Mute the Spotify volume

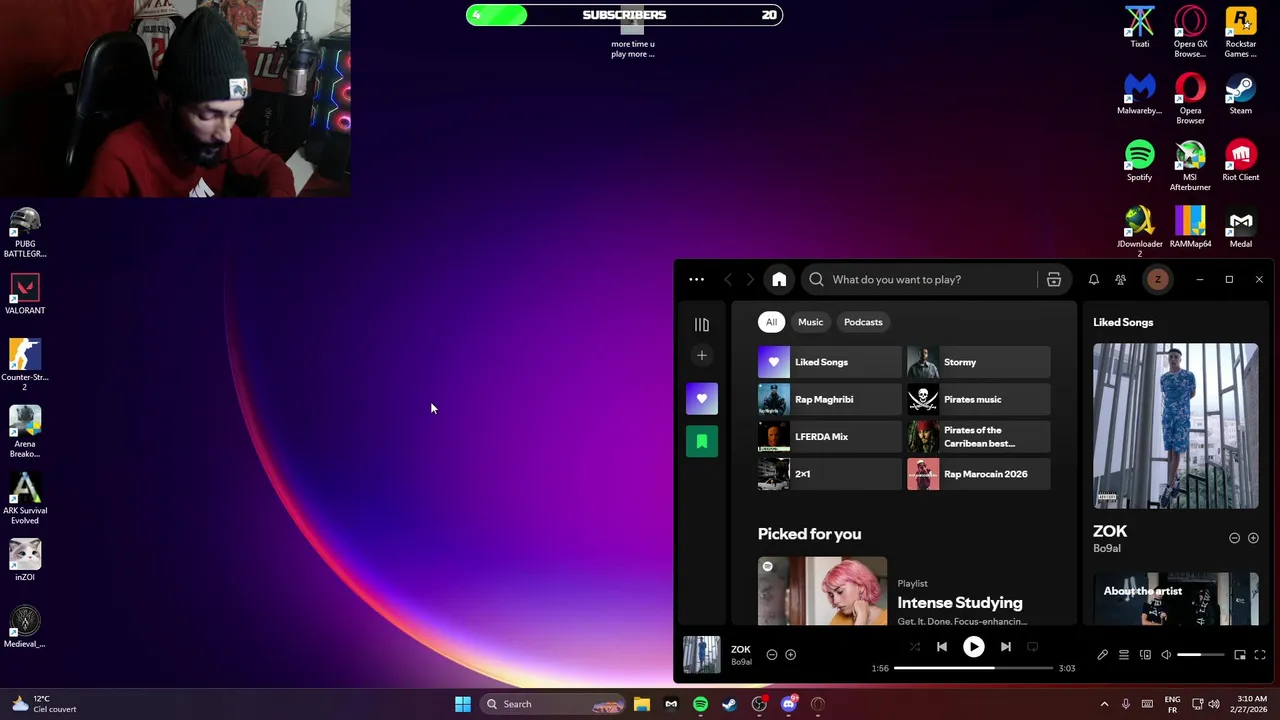coord(1166,655)
